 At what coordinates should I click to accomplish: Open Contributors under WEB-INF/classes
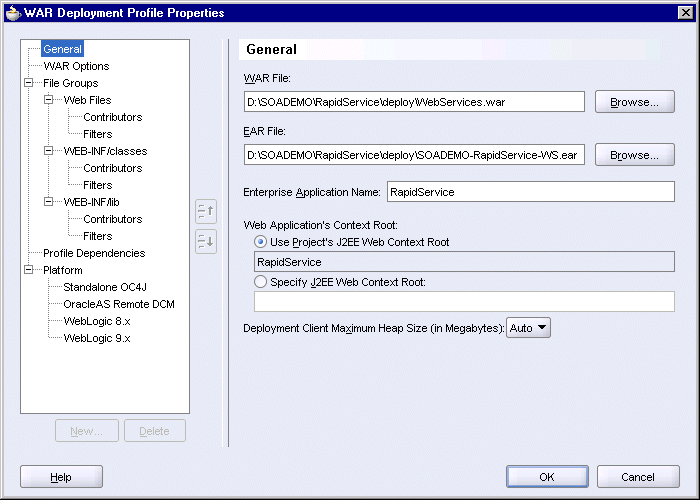[113, 168]
